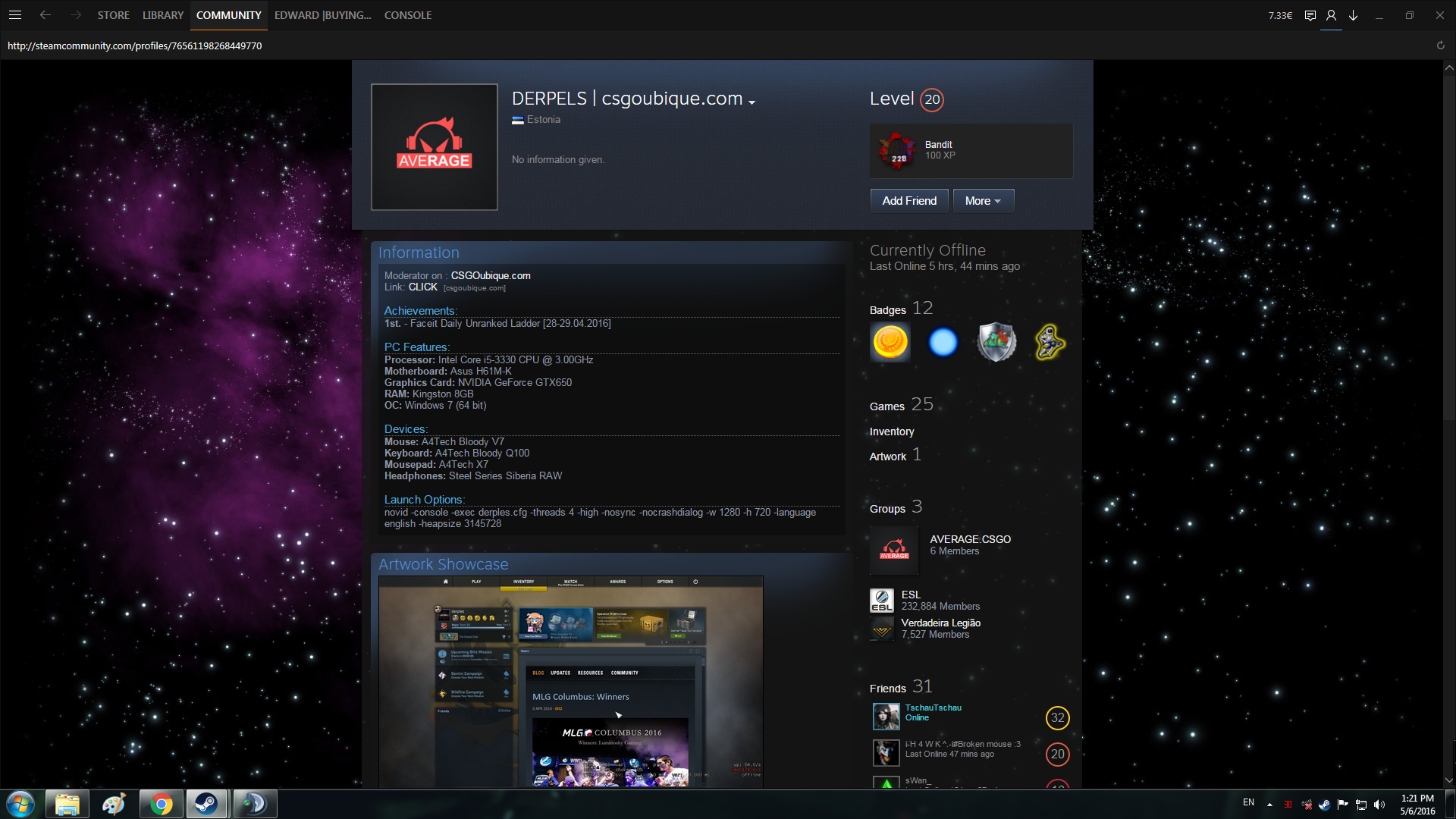Image resolution: width=1456 pixels, height=819 pixels.
Task: Follow the CLICK csgoubique link
Action: 422,287
